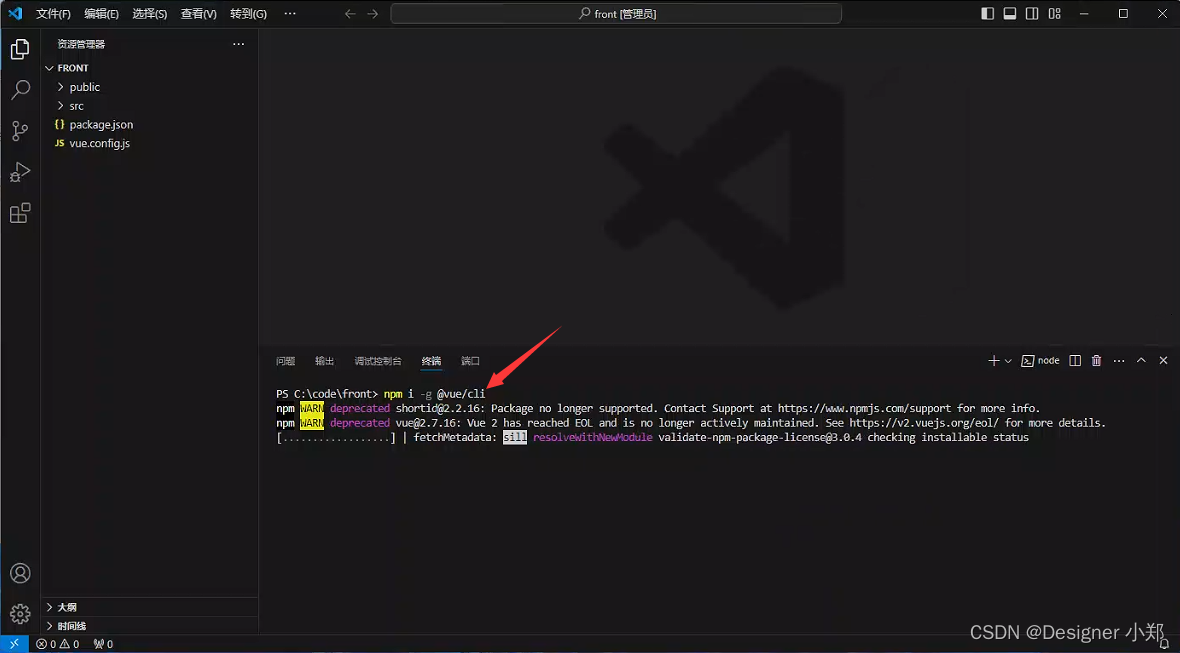Open the 查看(V) menu
Screen dimensions: 1180x653
pos(199,14)
